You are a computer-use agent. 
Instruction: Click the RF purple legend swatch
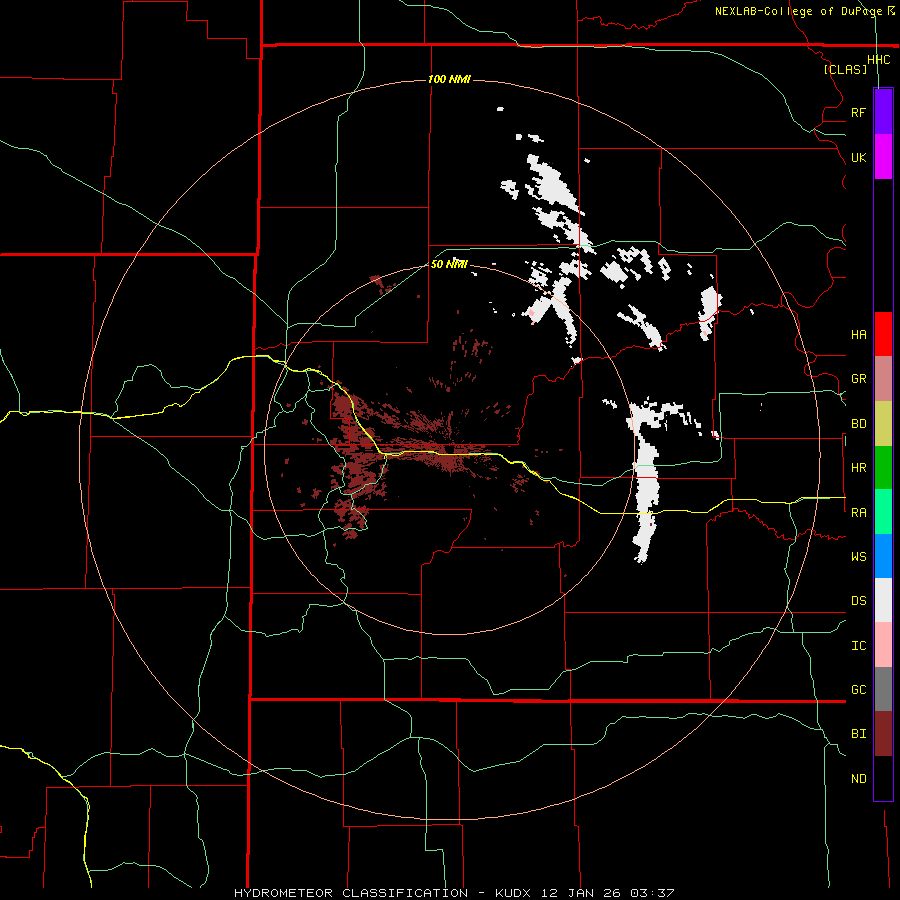pos(883,112)
